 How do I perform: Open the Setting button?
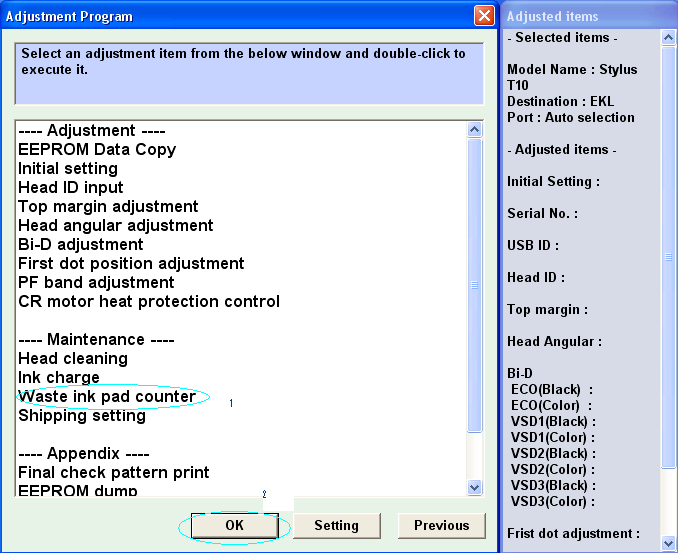(x=336, y=525)
